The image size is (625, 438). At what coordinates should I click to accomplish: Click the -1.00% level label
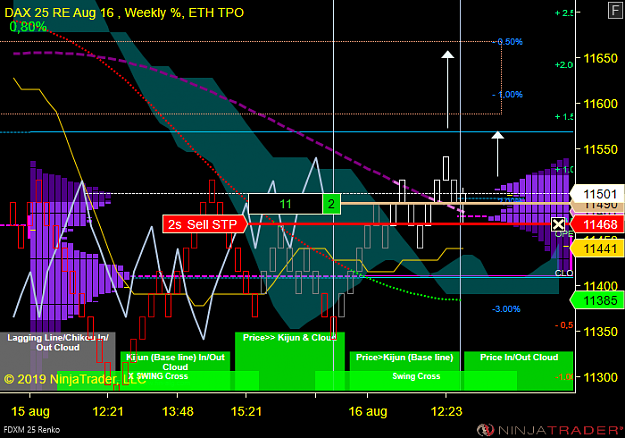[507, 94]
